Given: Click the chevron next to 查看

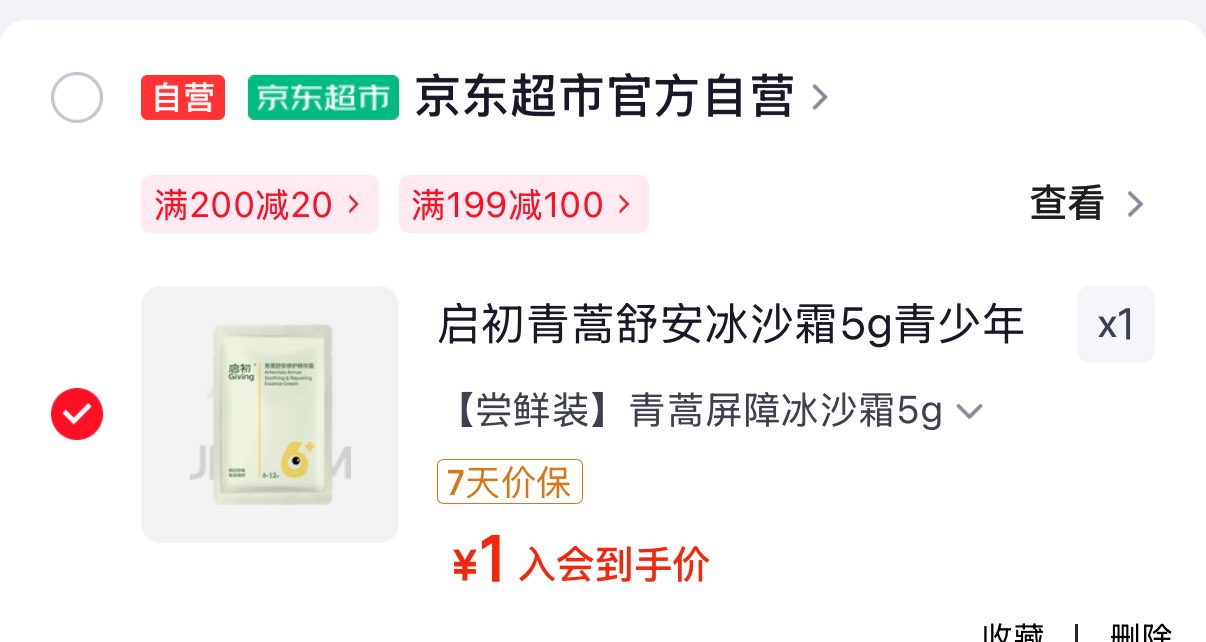Looking at the screenshot, I should tap(1134, 205).
